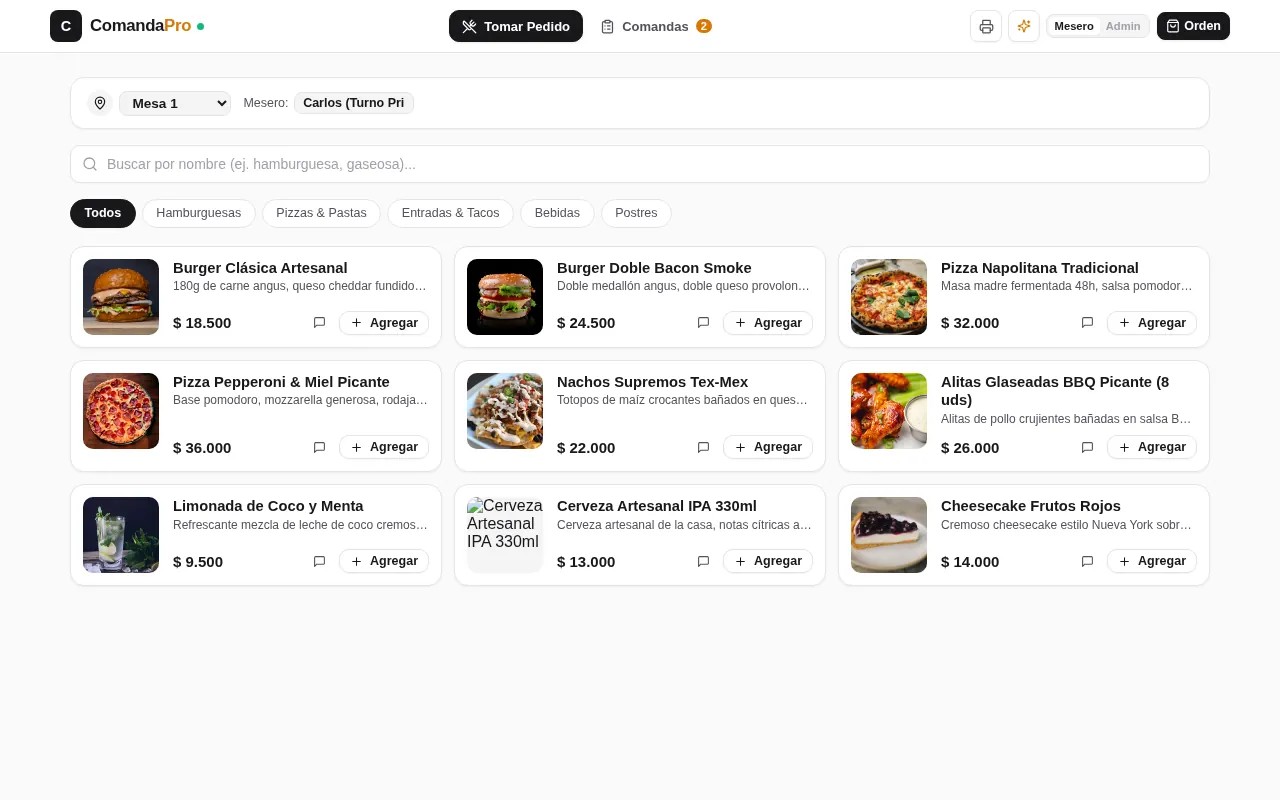
Task: Add note to Cheesecake Frutos Rojos
Action: coord(1088,561)
